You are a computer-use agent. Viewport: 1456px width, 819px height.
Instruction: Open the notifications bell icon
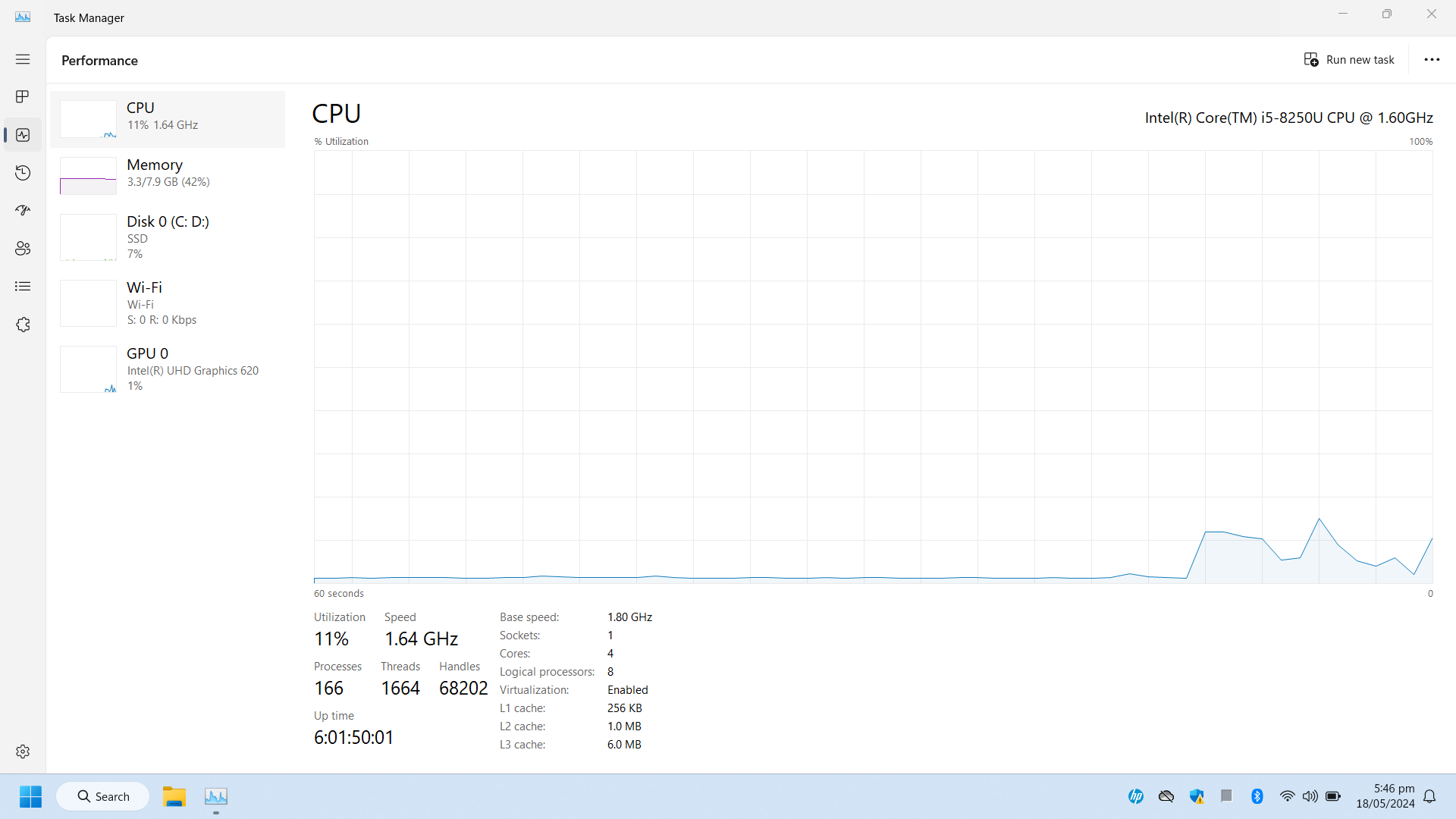click(1429, 796)
